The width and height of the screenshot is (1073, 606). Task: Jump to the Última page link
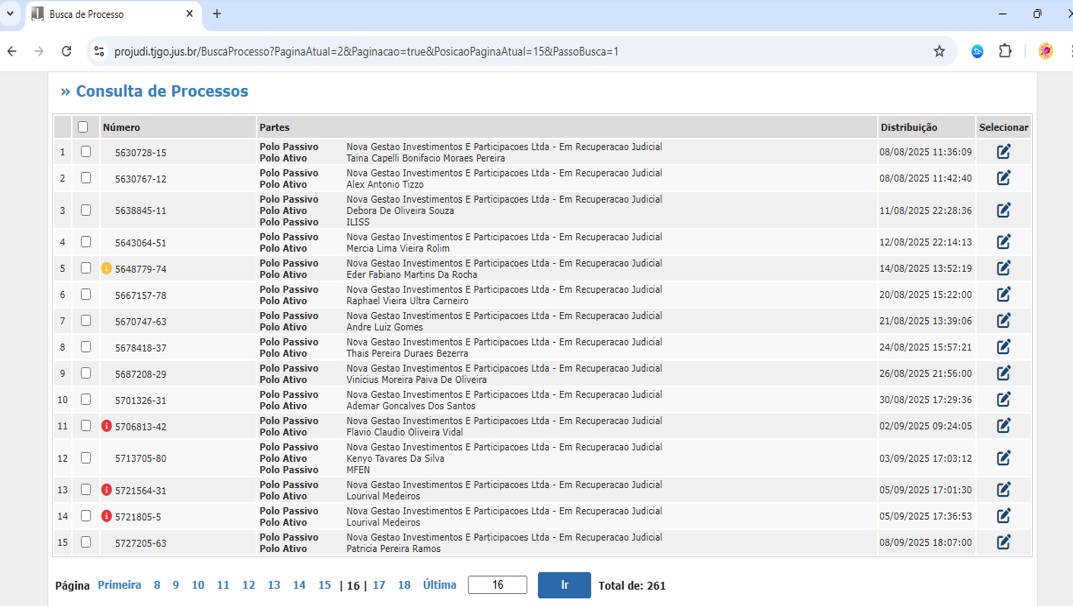439,585
